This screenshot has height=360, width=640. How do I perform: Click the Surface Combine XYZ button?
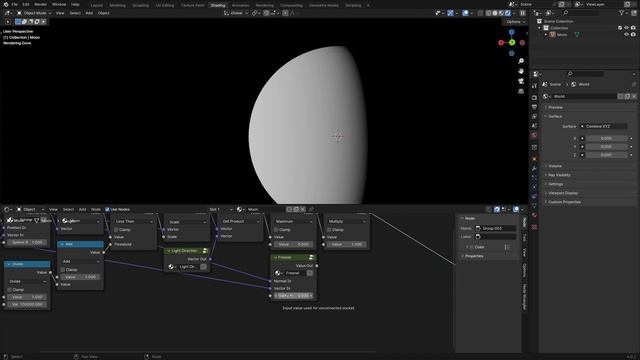pos(603,127)
